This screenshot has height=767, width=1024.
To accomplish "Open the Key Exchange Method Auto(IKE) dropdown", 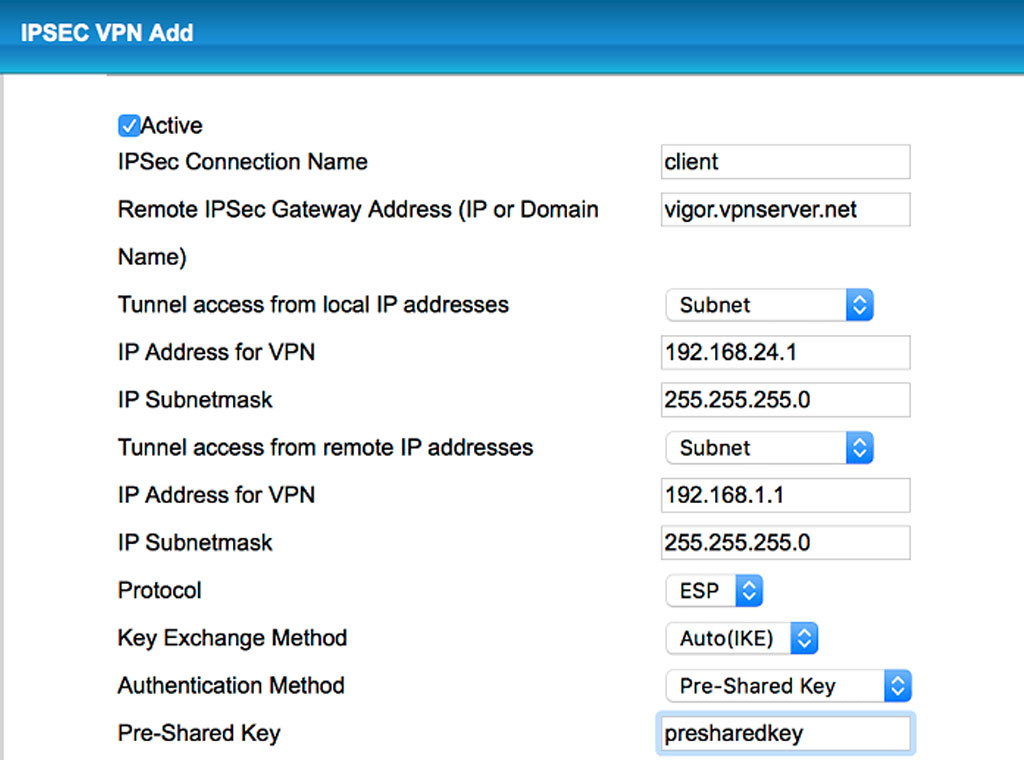I will coord(742,638).
